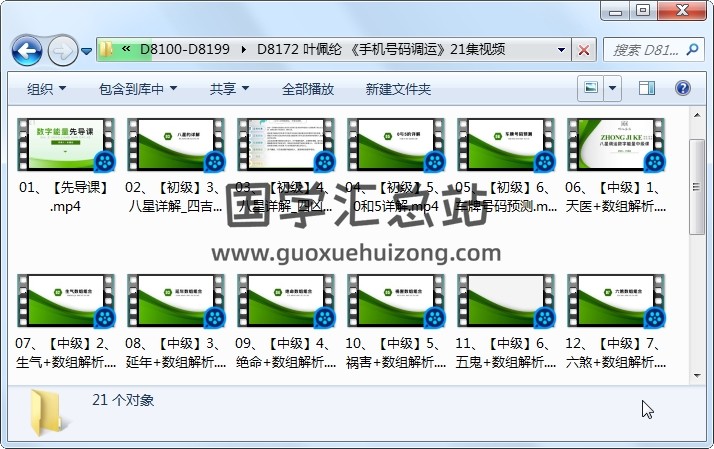Click the X button beside address bar
The image size is (714, 449).
[x=584, y=49]
